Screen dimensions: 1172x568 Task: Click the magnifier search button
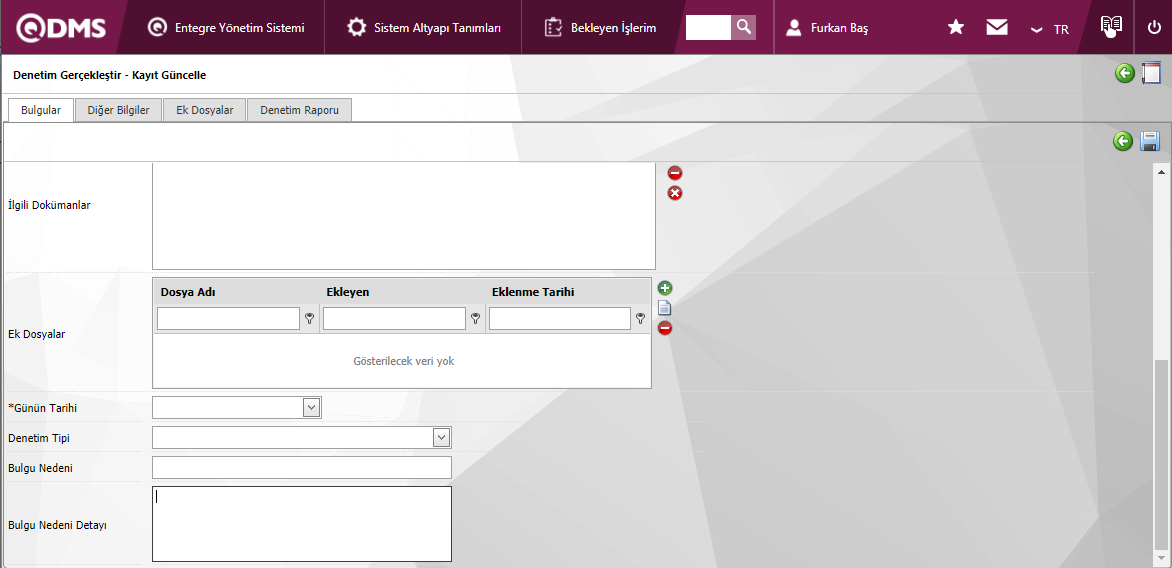743,28
